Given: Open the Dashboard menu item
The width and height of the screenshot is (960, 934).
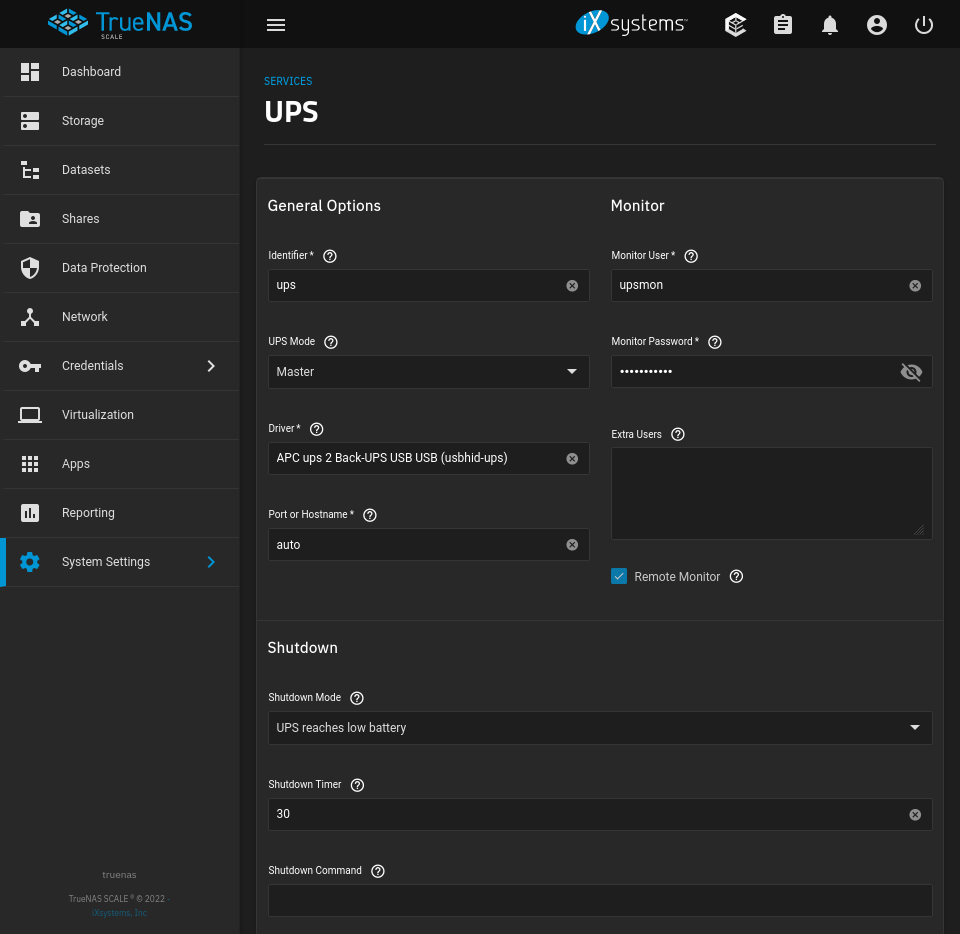Looking at the screenshot, I should 120,72.
